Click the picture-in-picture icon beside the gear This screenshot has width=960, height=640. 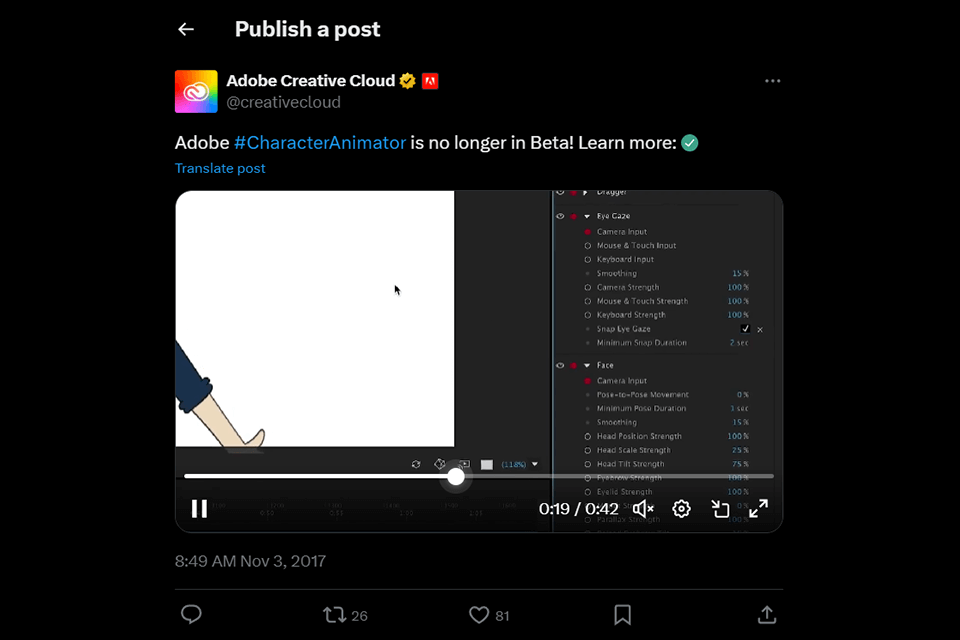point(720,509)
